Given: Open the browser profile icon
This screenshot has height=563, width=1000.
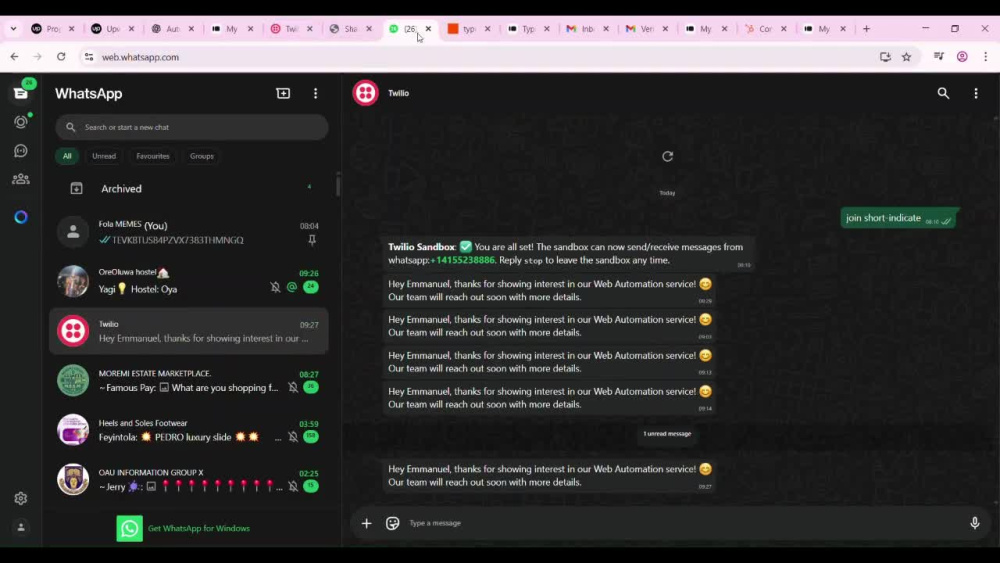Looking at the screenshot, I should [x=962, y=57].
